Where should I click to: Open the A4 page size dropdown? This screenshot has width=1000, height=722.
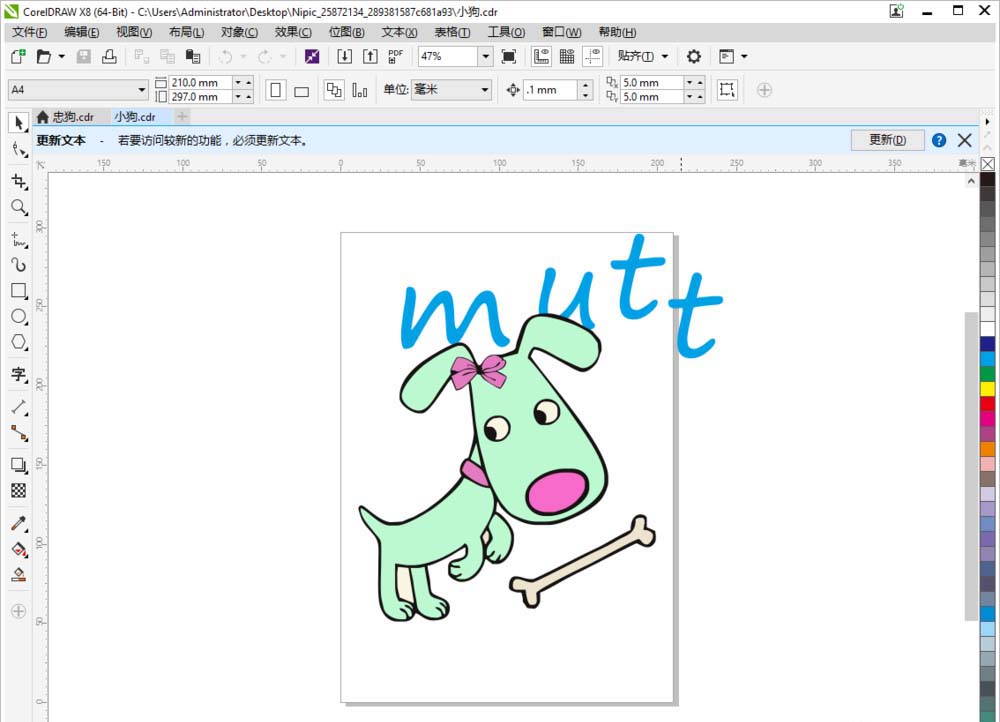tap(142, 90)
